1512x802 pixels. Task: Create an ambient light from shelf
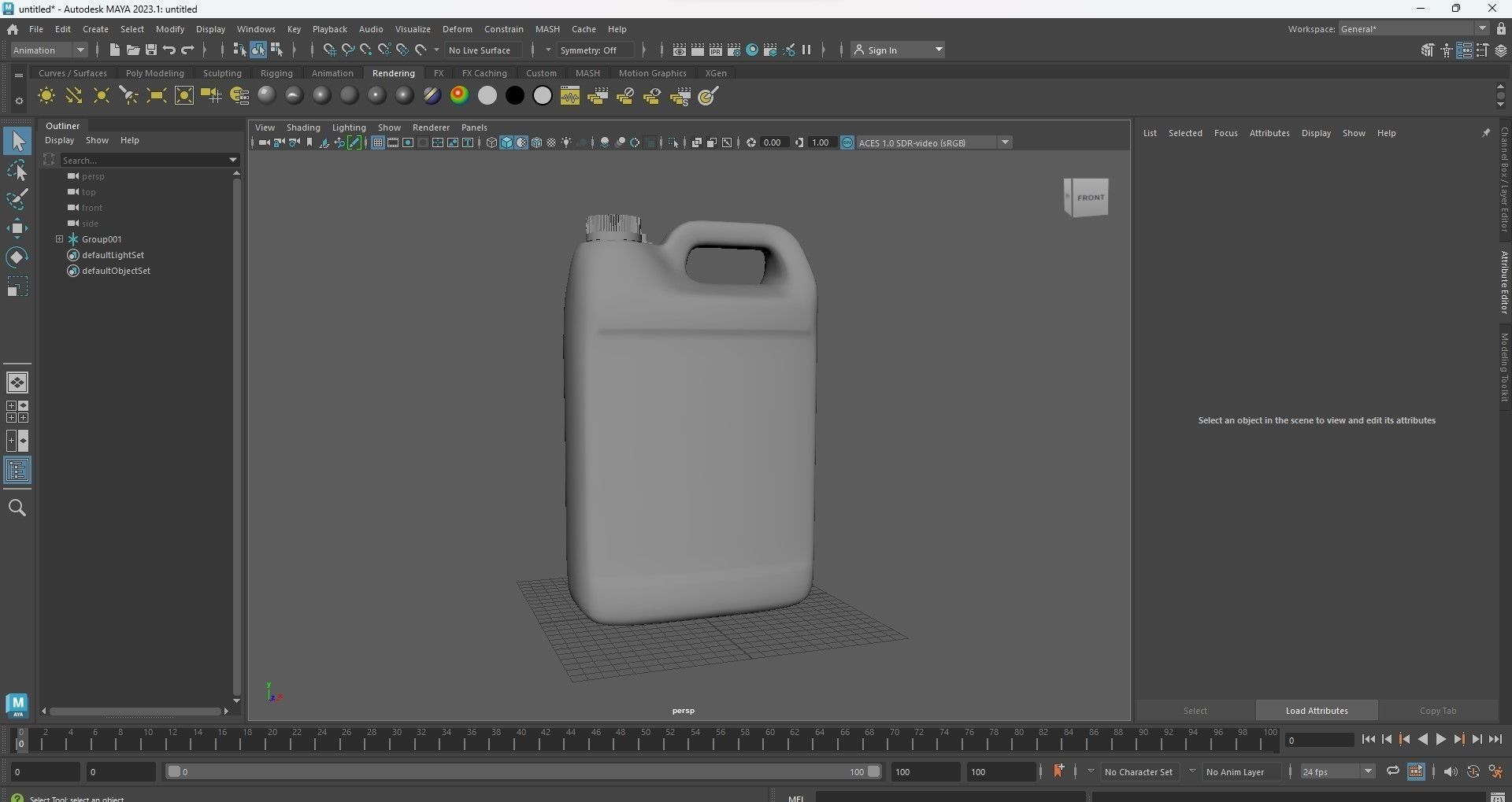pyautogui.click(x=46, y=96)
